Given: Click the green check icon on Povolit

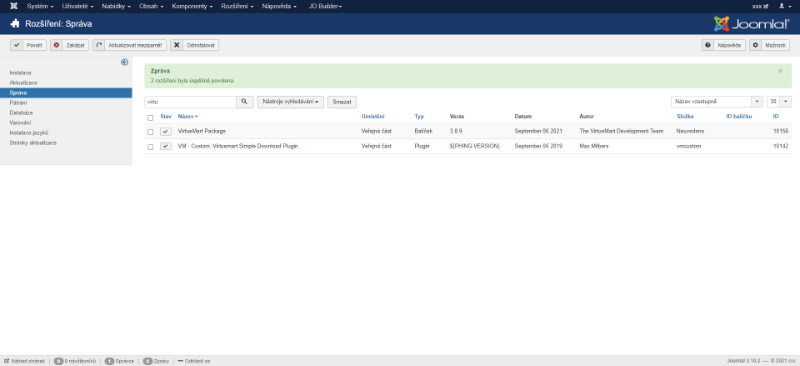Looking at the screenshot, I should coord(17,45).
